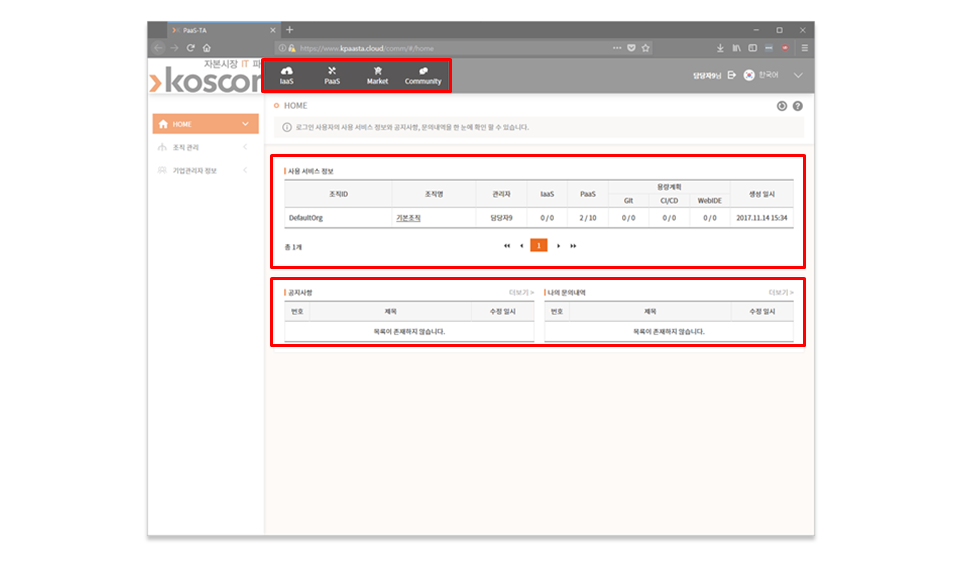This screenshot has width=962, height=565.
Task: Open the Community menu
Action: pos(423,75)
